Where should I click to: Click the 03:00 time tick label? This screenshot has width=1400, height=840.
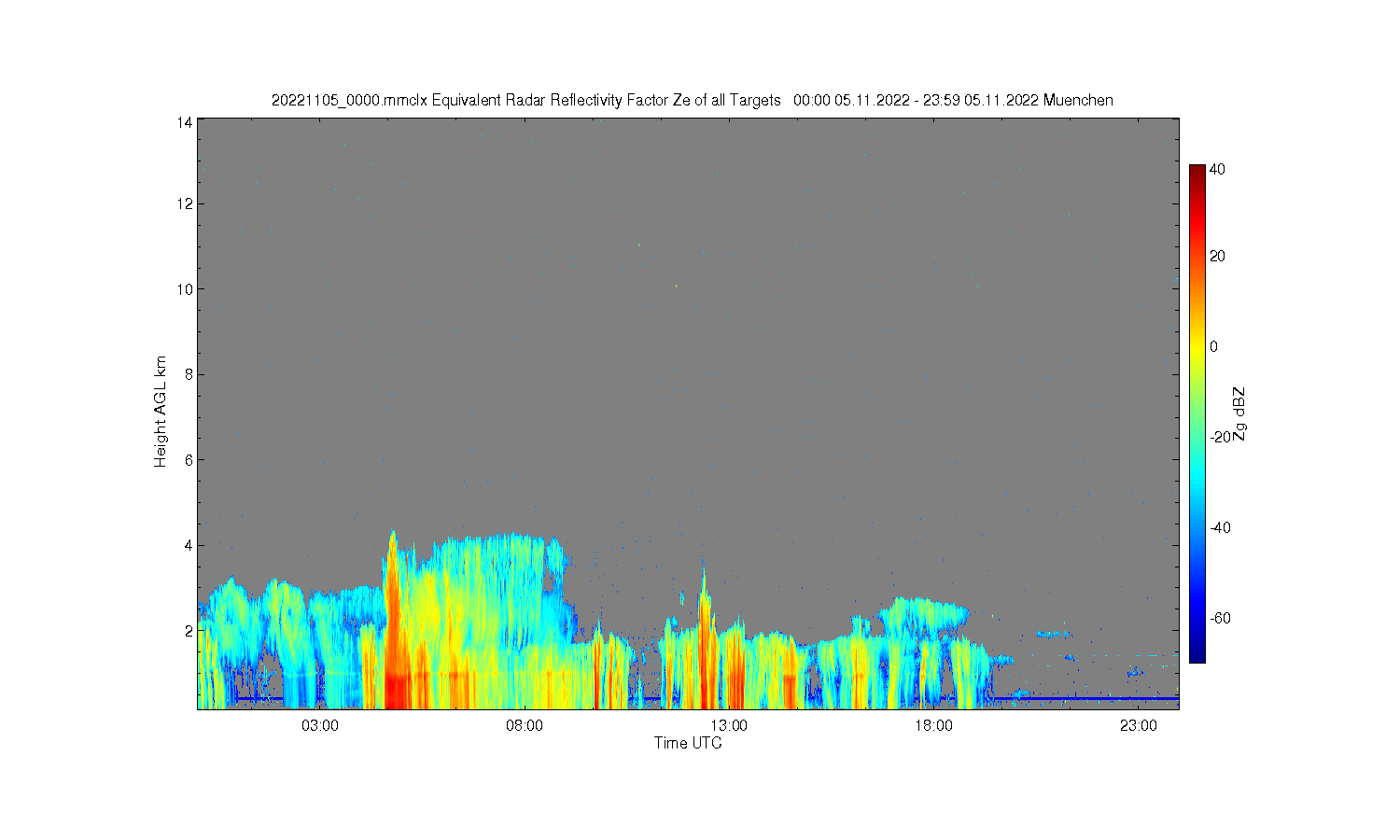tap(320, 725)
